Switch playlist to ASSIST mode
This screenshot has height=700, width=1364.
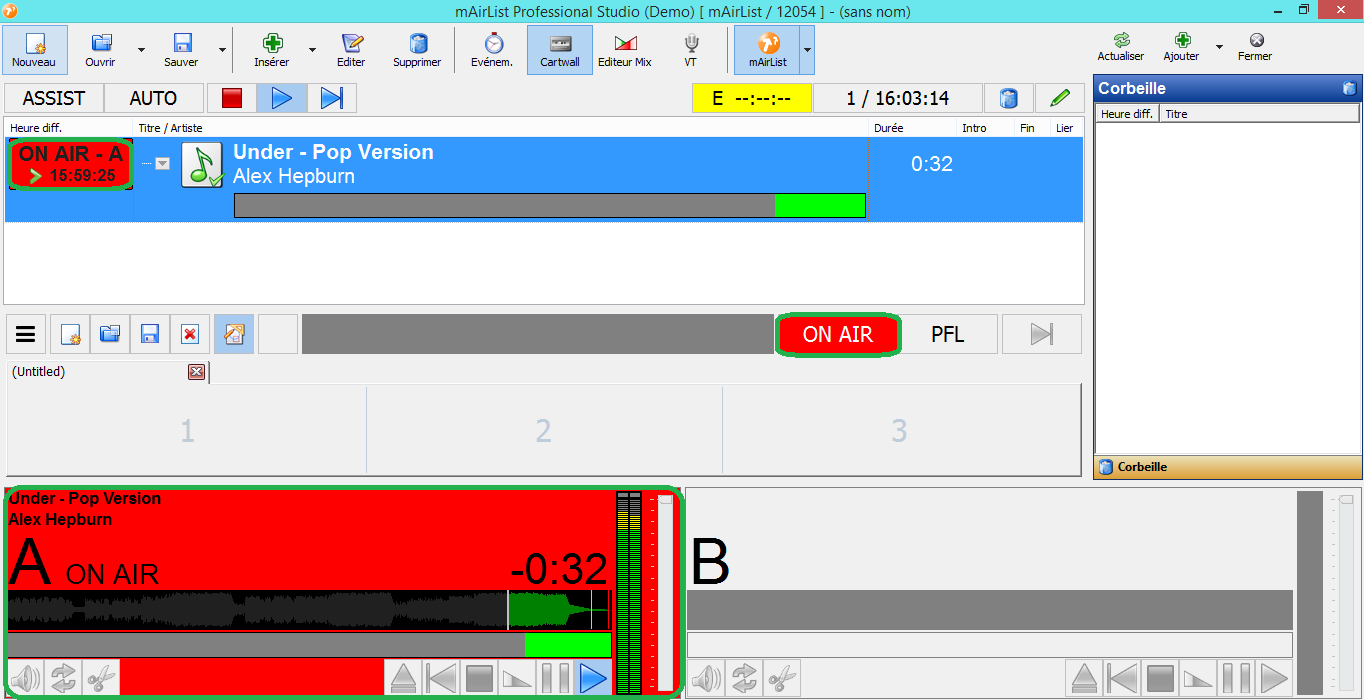click(x=54, y=98)
